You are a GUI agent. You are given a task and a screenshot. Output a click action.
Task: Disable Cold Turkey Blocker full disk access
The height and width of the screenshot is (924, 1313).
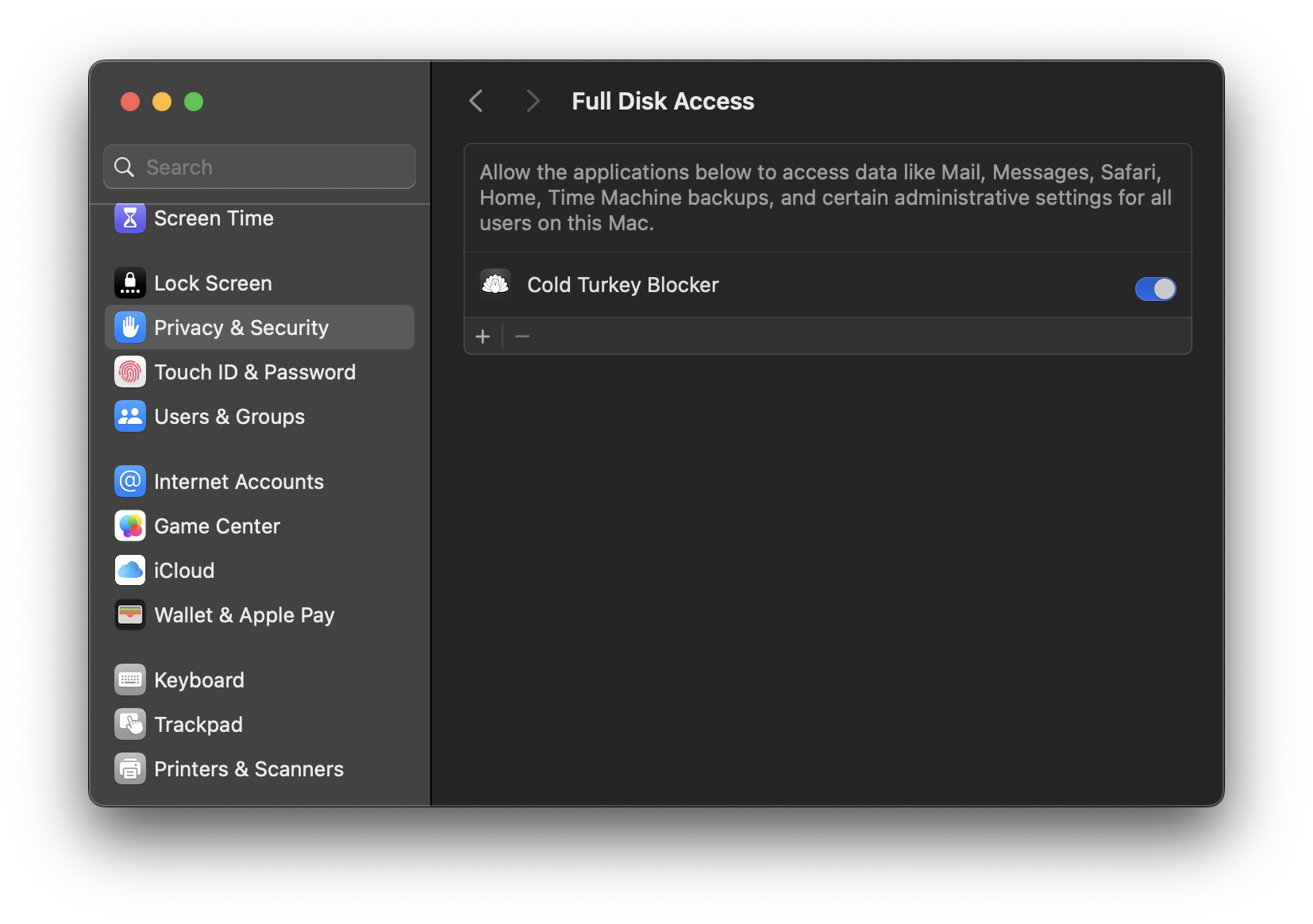[x=1155, y=289]
